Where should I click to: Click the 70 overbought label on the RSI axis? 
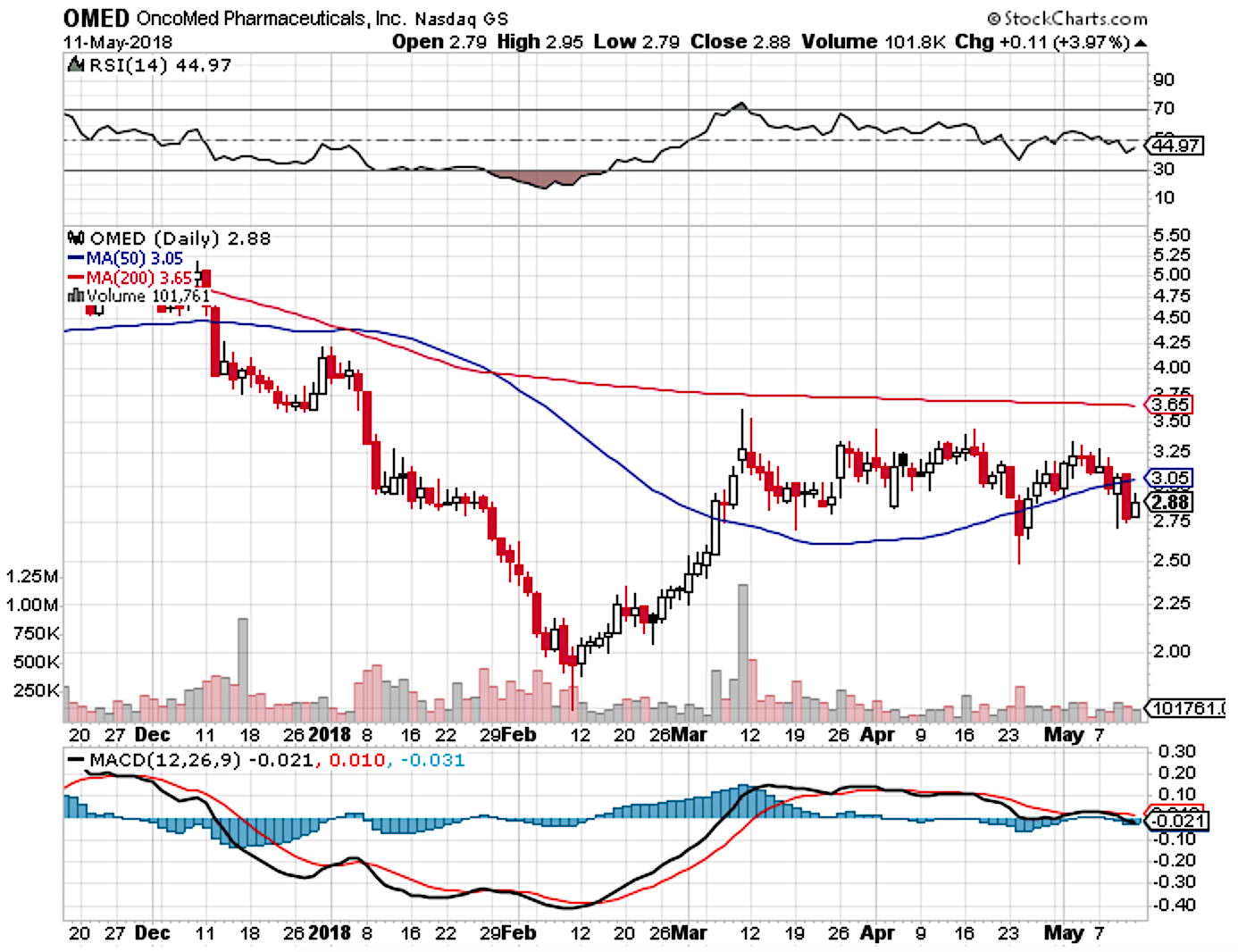pyautogui.click(x=1164, y=109)
